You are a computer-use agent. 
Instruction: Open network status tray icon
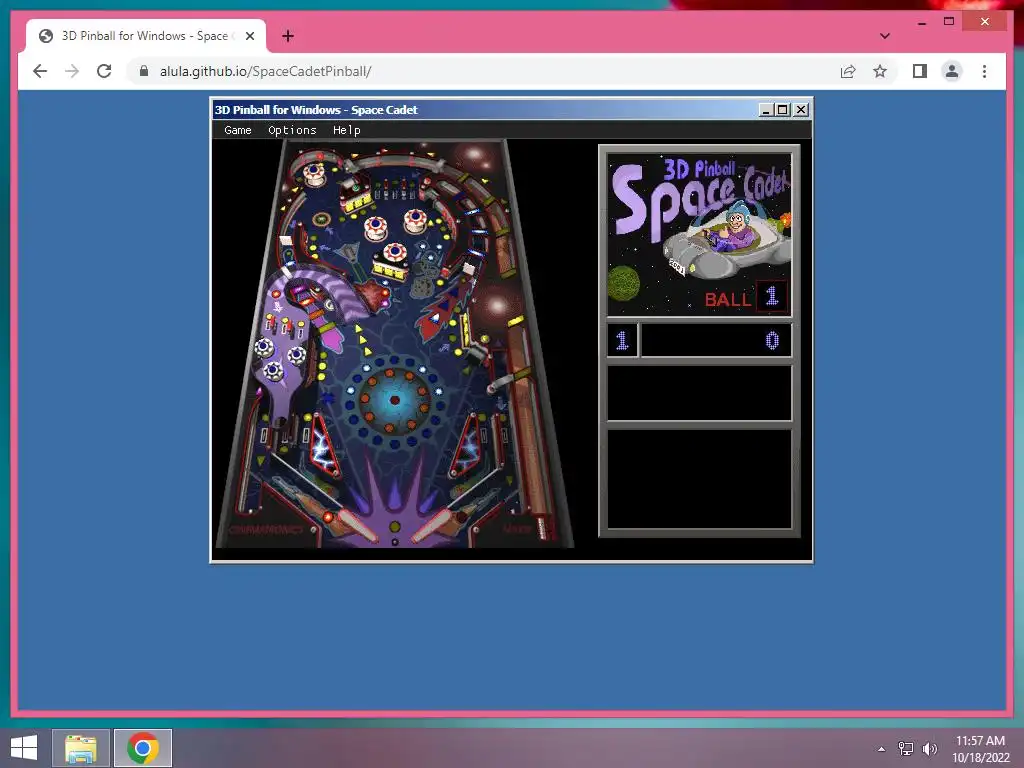(x=906, y=748)
